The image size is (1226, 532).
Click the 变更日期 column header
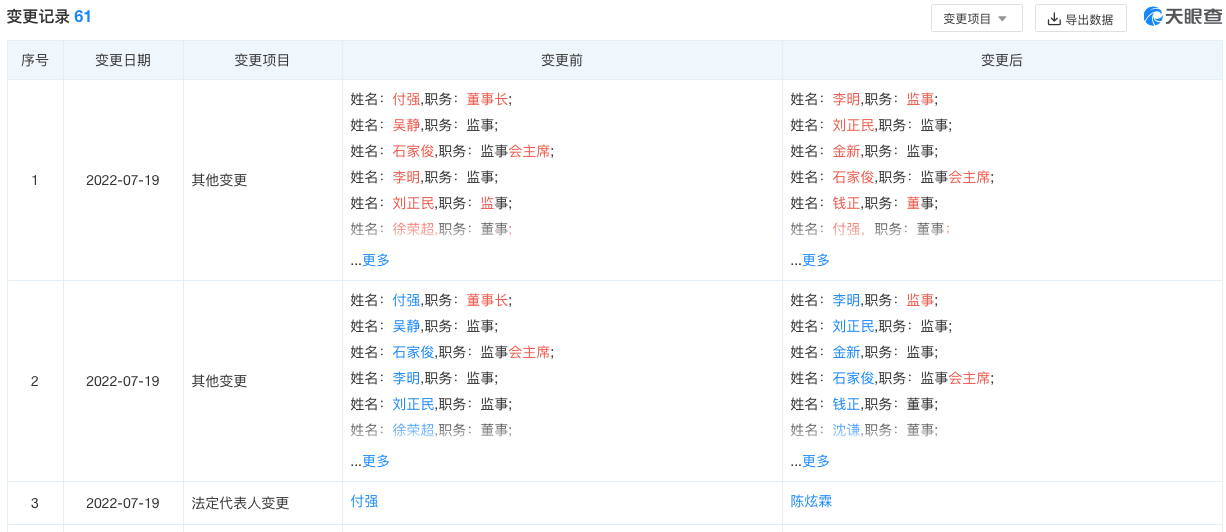123,60
